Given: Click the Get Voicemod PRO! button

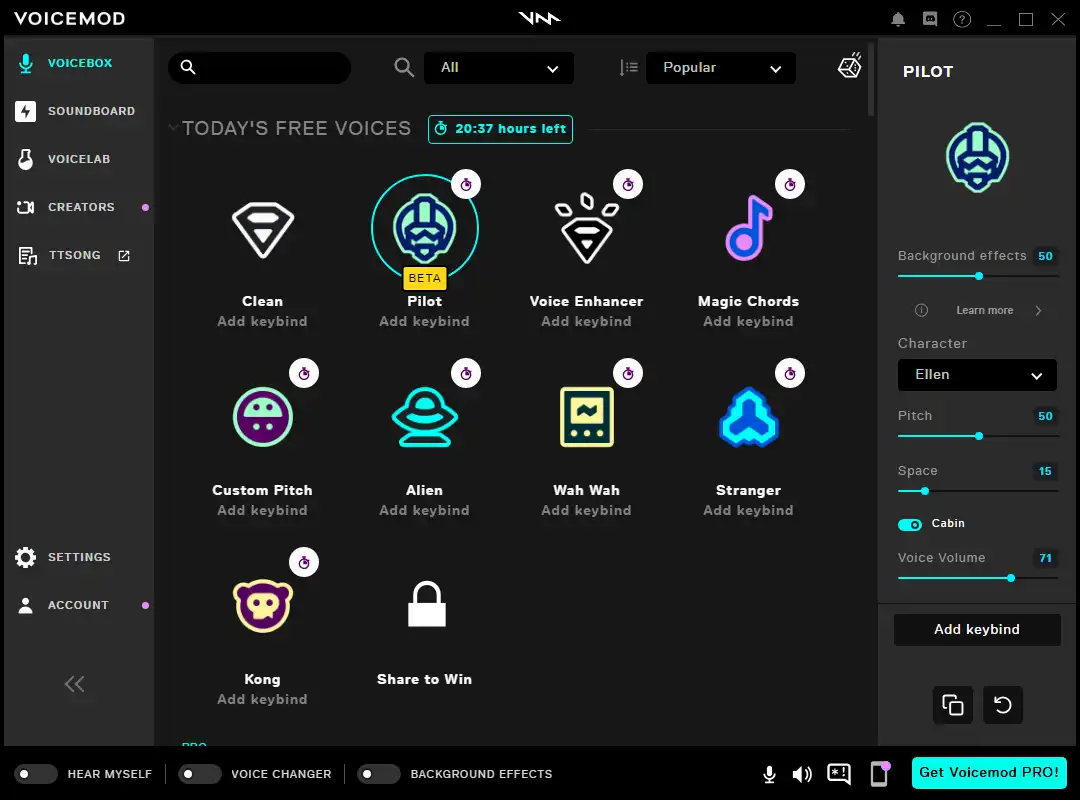Looking at the screenshot, I should point(989,772).
